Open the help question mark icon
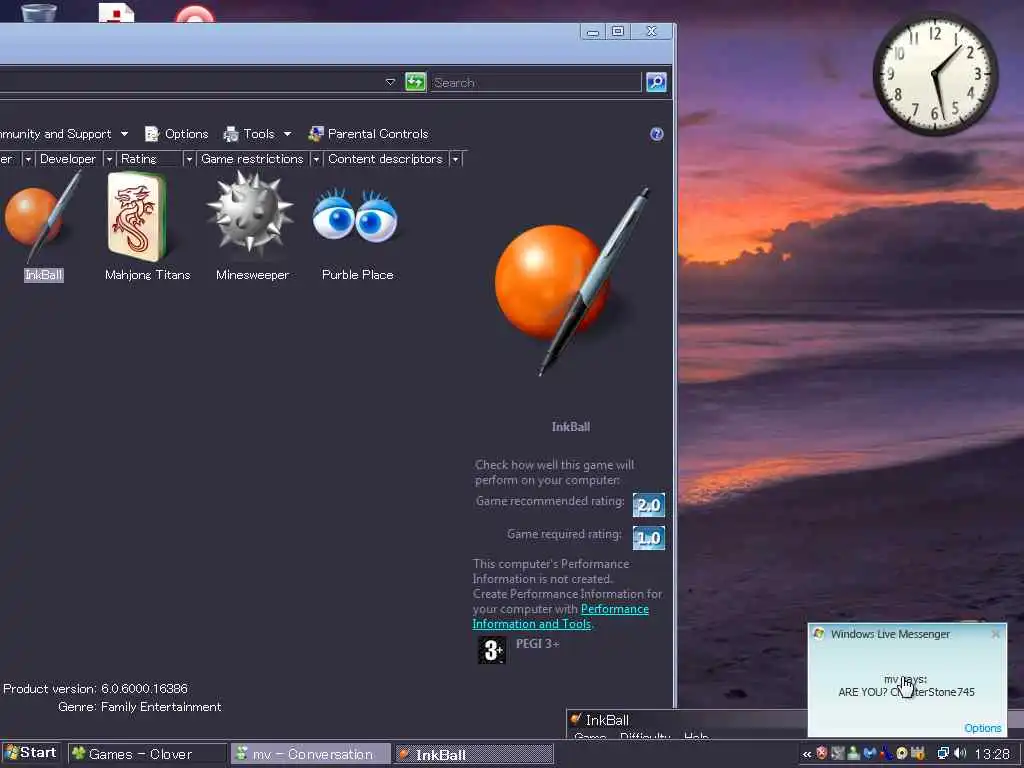The width and height of the screenshot is (1024, 768). coord(657,134)
